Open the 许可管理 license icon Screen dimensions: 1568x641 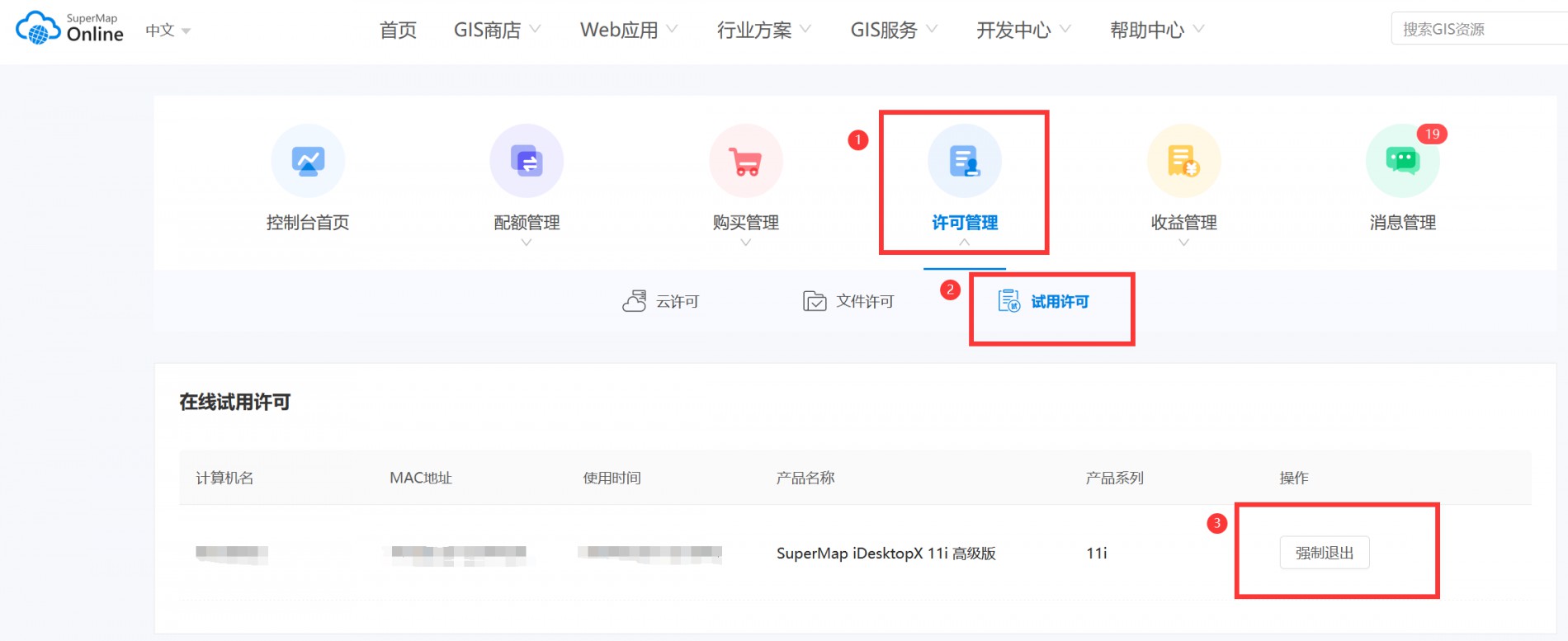pos(965,161)
